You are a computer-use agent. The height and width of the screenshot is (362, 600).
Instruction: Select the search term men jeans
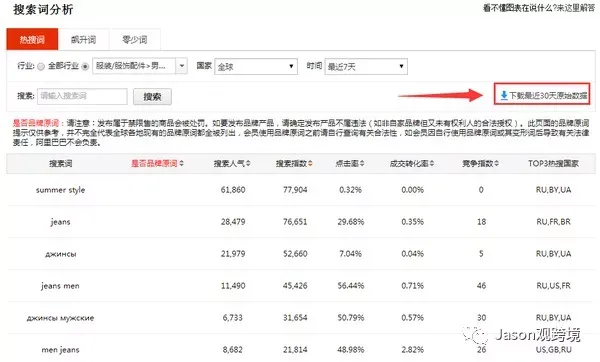point(60,350)
